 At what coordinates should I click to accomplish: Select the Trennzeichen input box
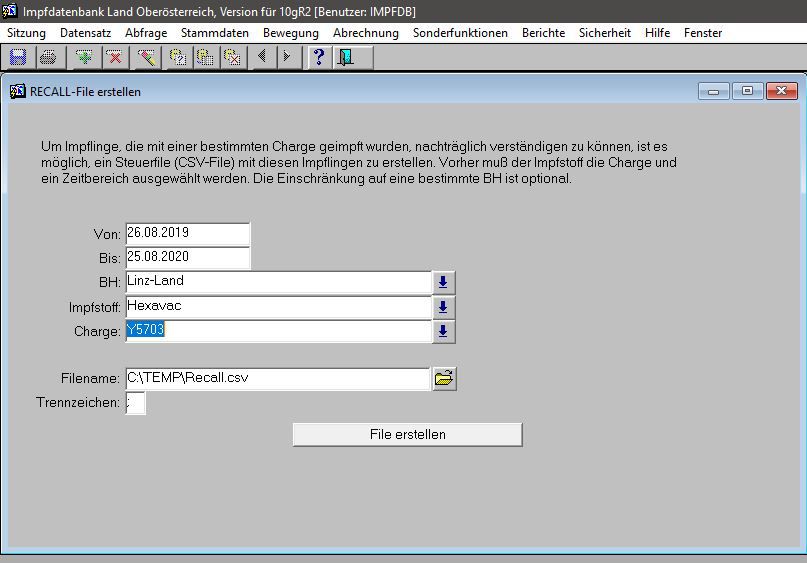(x=135, y=403)
